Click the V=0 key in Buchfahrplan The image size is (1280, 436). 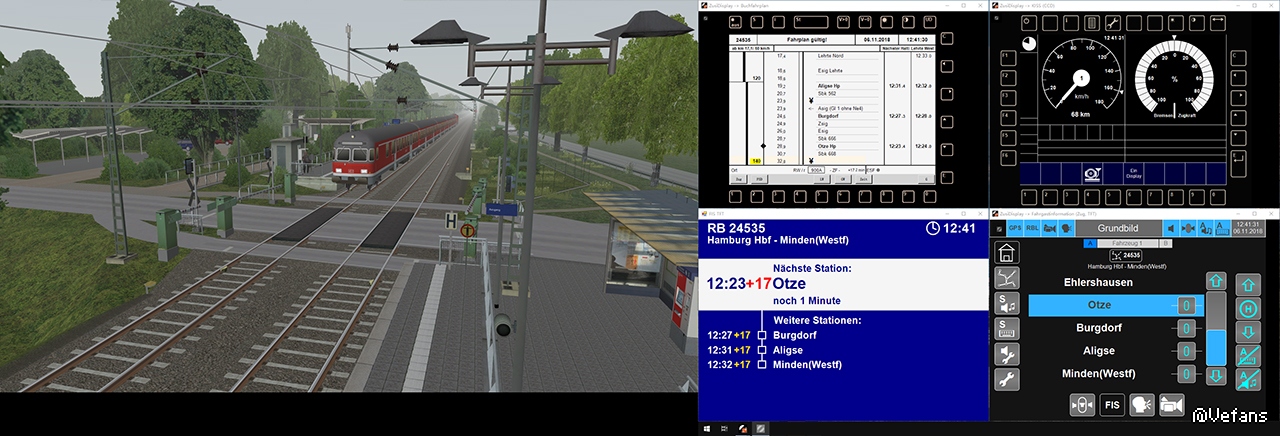click(865, 20)
